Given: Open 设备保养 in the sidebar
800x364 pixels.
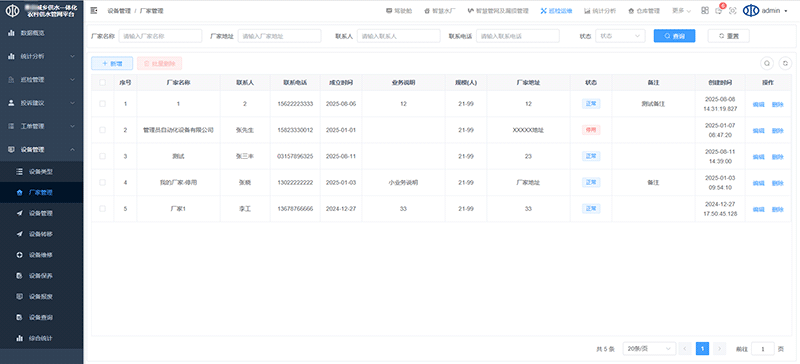Looking at the screenshot, I should point(41,276).
